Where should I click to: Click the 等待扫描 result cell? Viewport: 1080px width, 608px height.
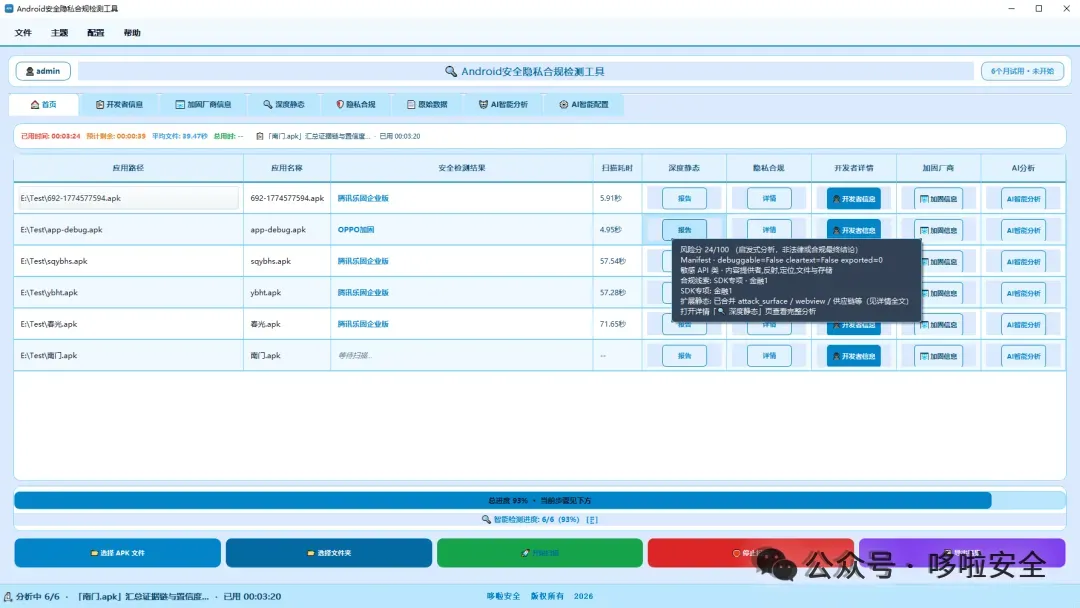[x=461, y=355]
